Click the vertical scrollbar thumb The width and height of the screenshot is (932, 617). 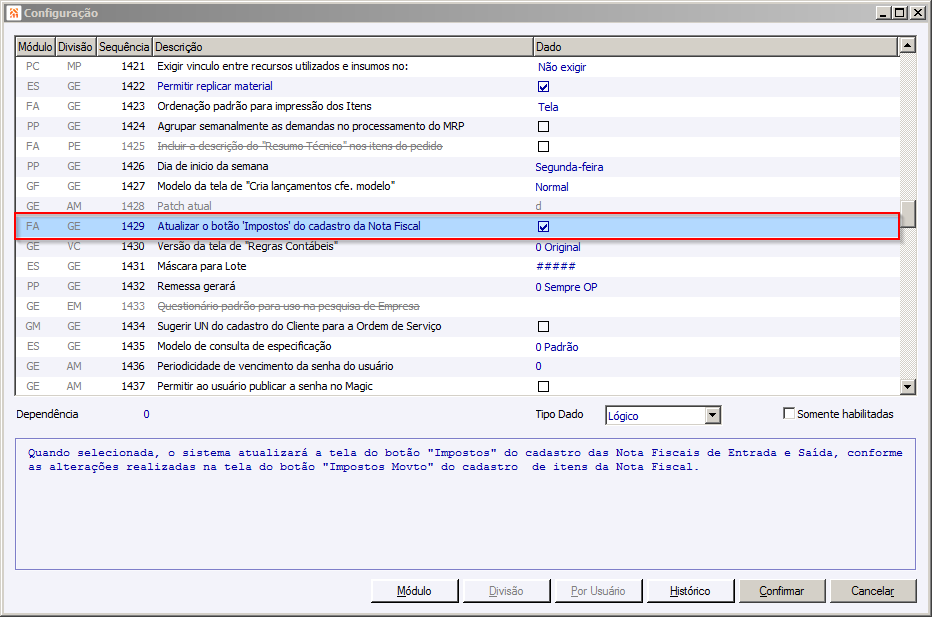(908, 214)
